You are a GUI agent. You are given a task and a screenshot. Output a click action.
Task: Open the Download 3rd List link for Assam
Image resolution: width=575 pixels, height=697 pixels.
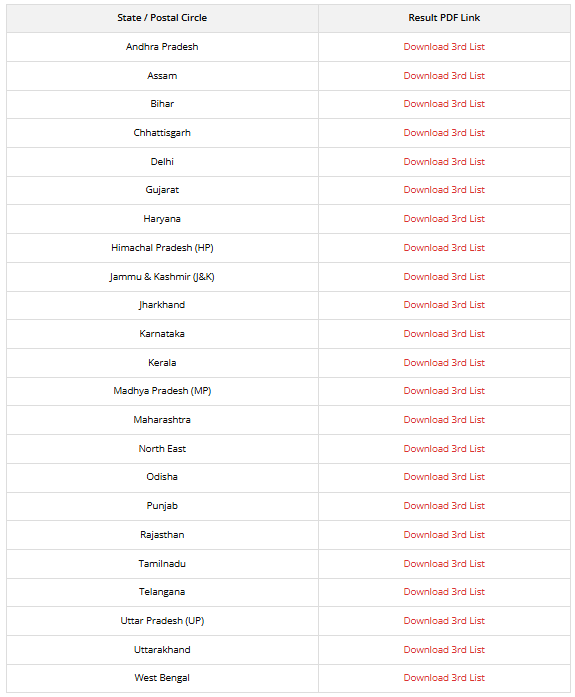pyautogui.click(x=444, y=76)
